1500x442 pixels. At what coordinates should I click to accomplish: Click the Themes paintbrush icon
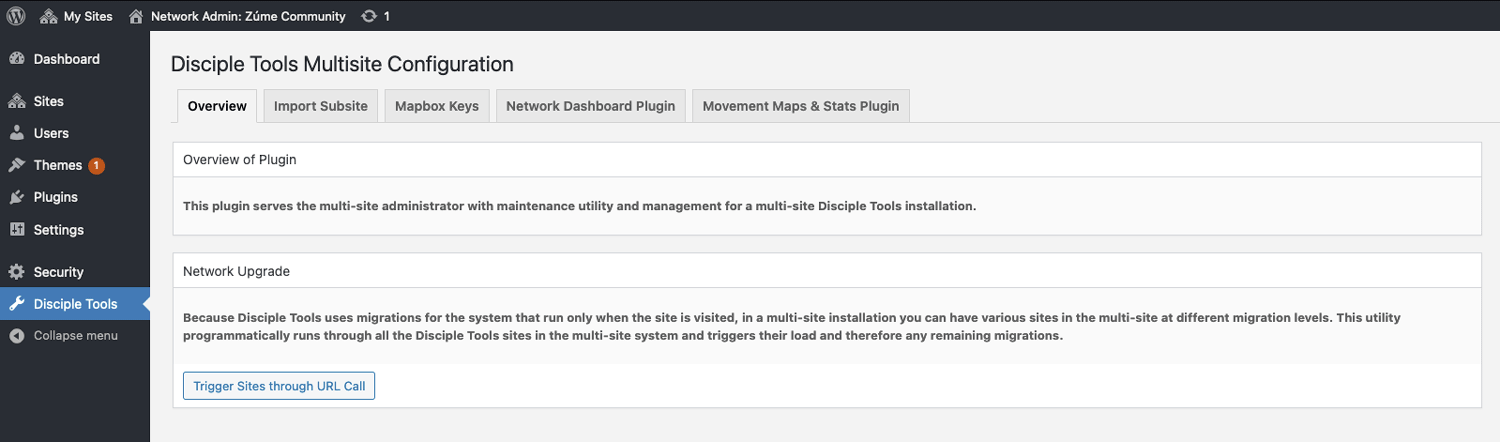click(16, 165)
